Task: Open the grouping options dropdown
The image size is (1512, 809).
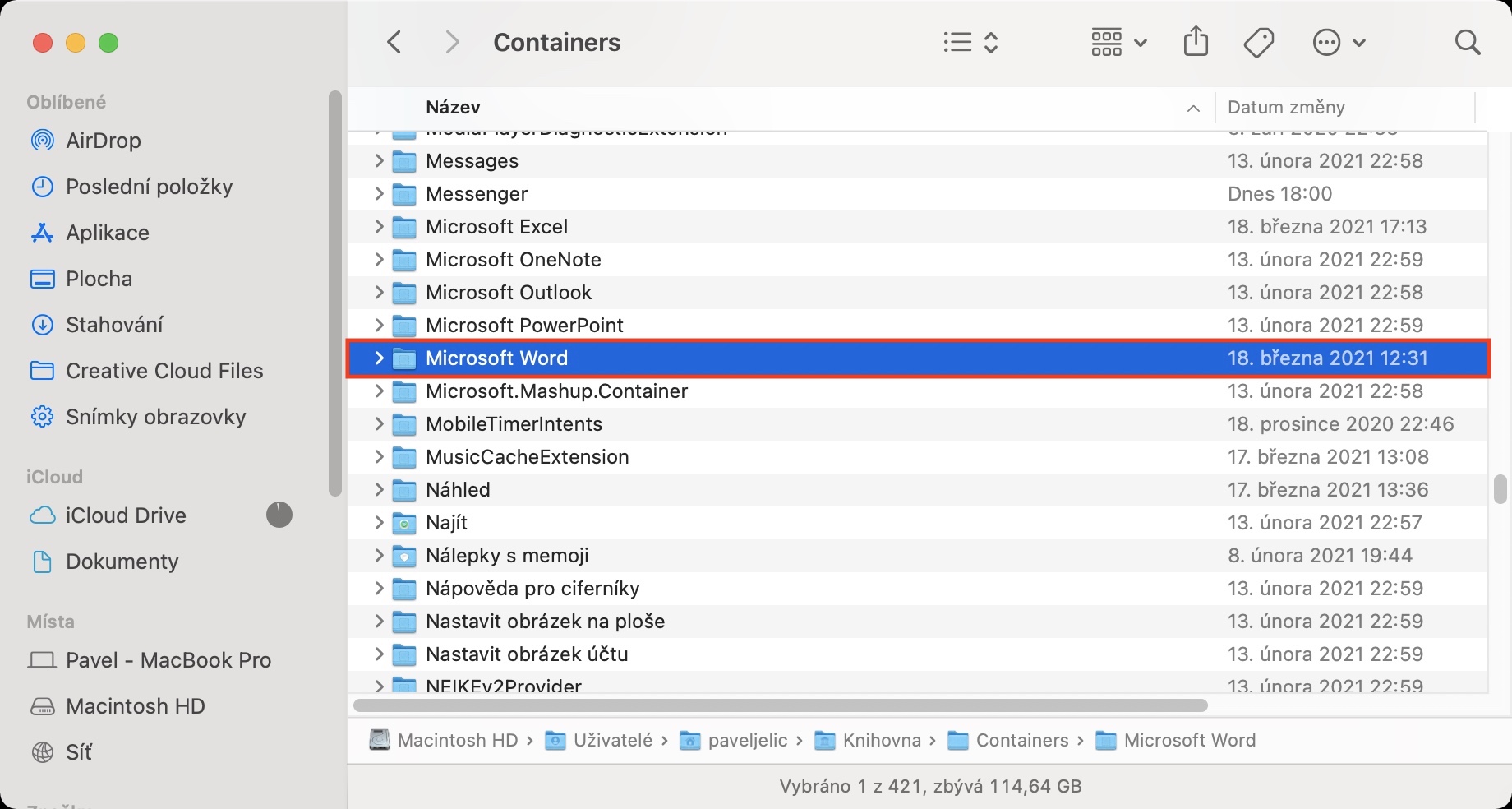Action: [x=1118, y=42]
